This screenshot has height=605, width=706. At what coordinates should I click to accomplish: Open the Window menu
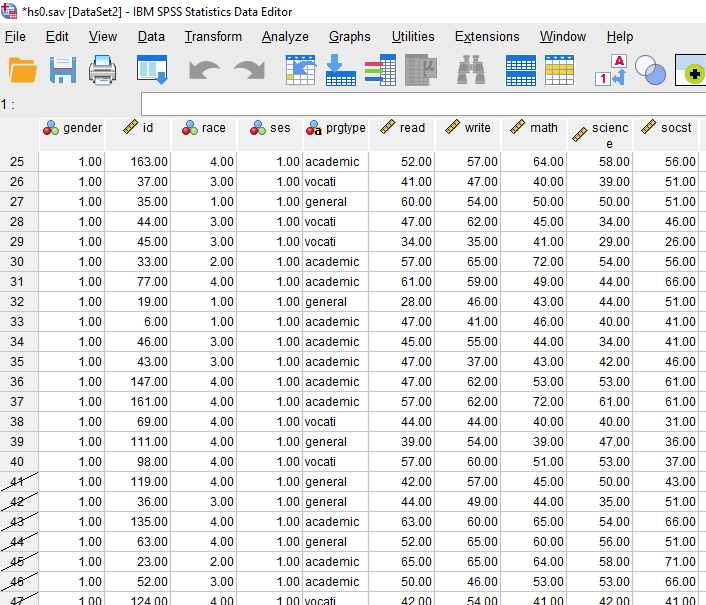point(563,36)
